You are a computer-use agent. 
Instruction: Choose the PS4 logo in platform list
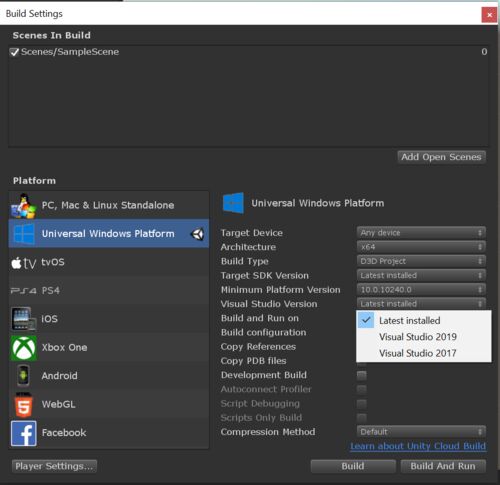(x=23, y=291)
